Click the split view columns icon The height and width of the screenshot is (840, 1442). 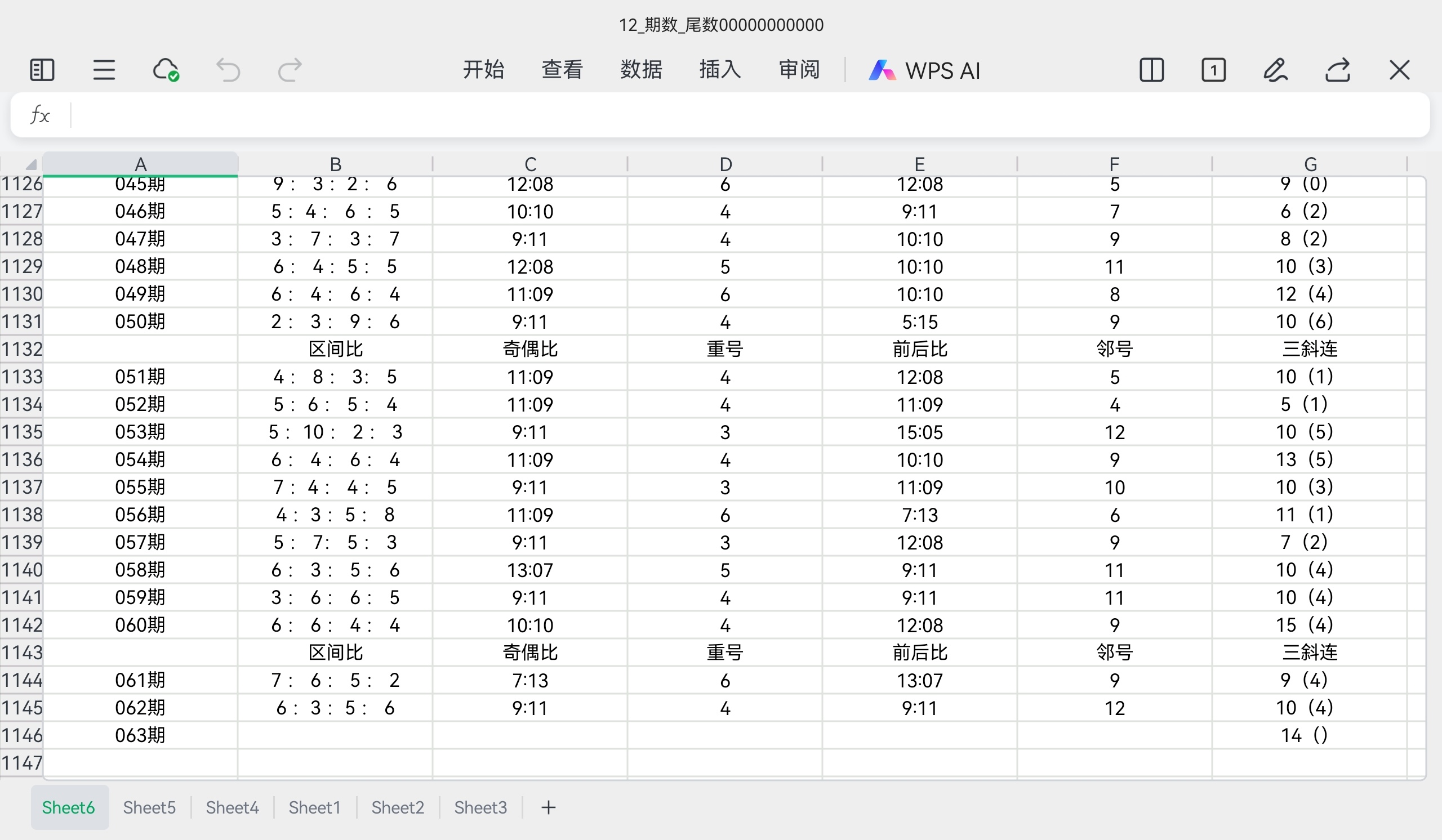[x=1151, y=70]
